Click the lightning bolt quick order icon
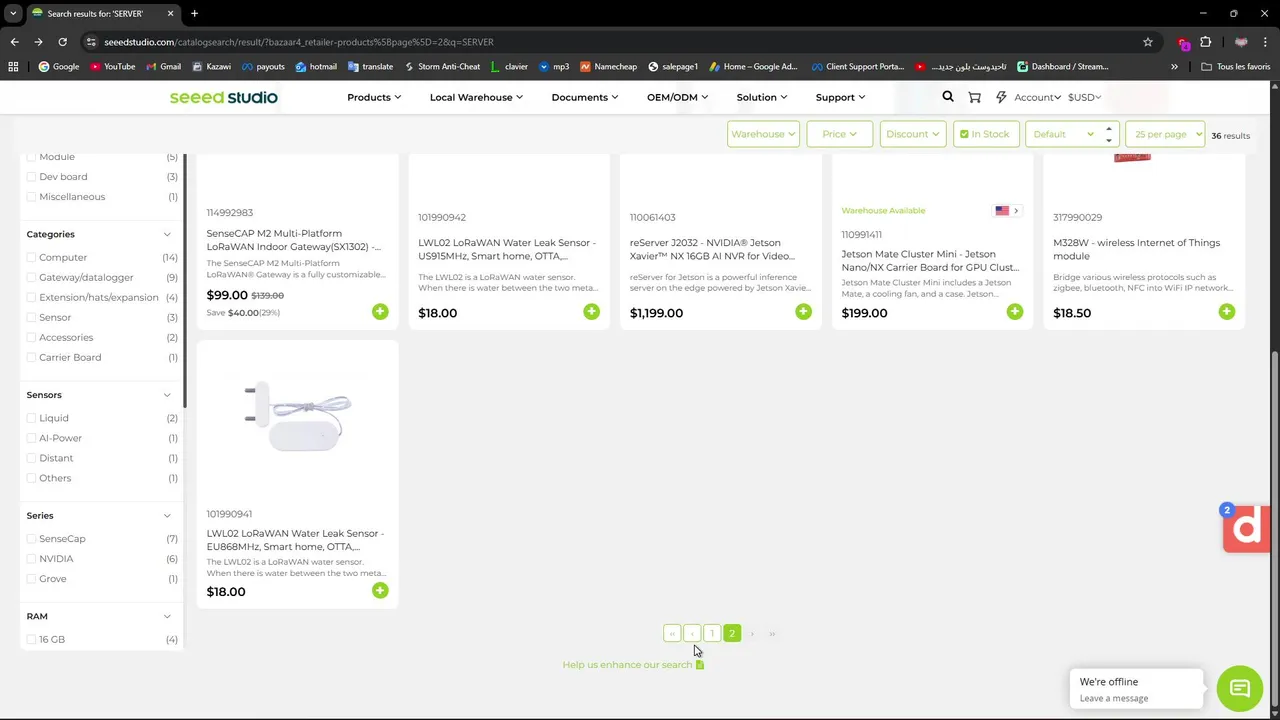This screenshot has height=720, width=1280. (x=1001, y=97)
